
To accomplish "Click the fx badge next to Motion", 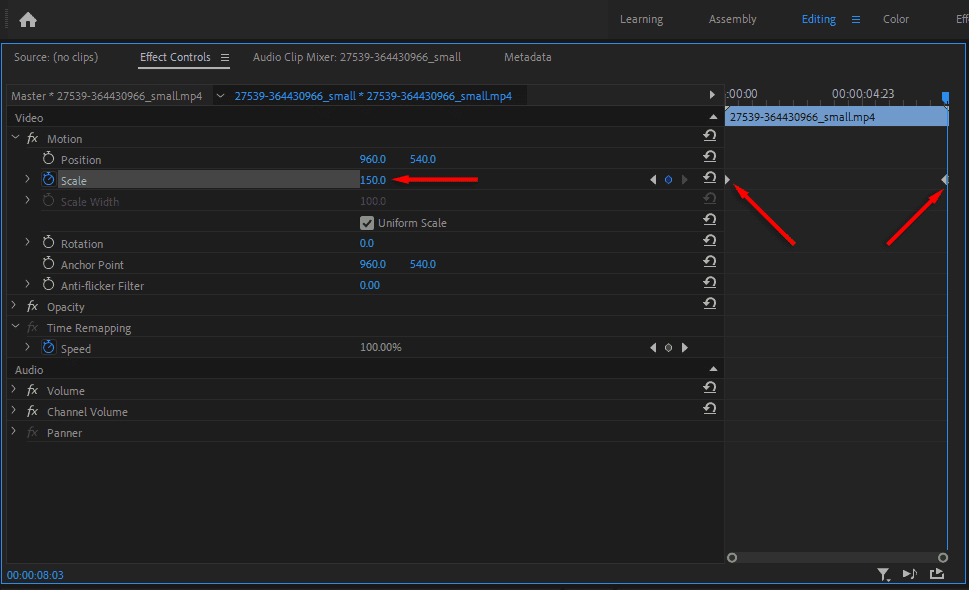I will 32,138.
